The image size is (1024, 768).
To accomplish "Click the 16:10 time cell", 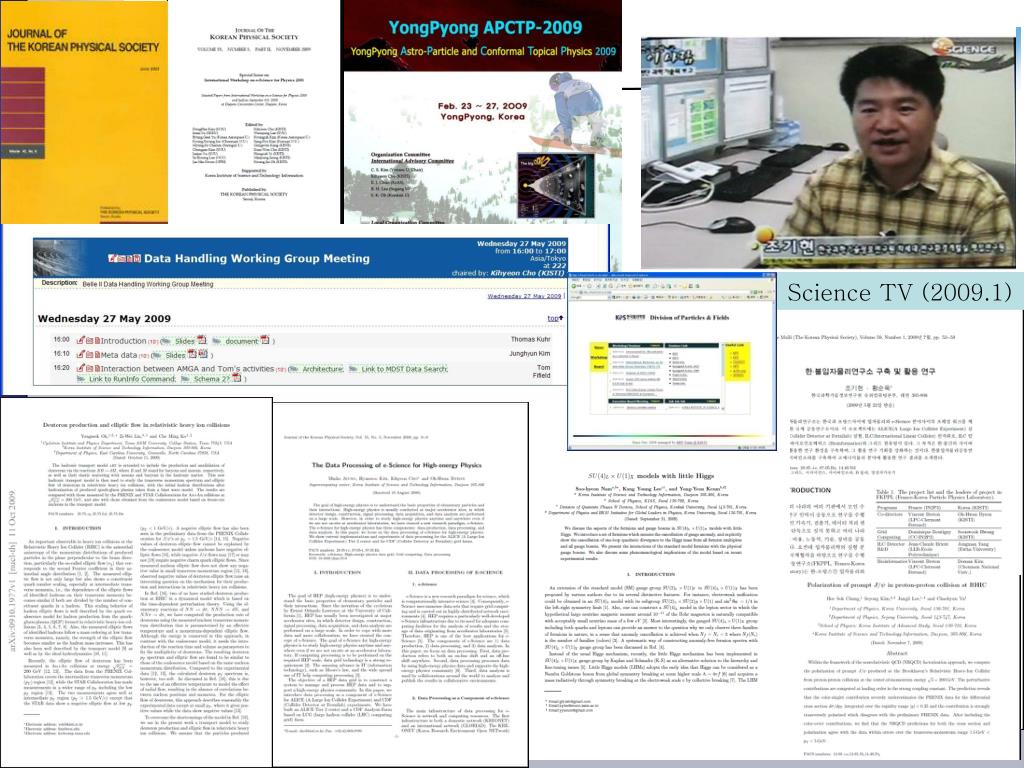I will 61,353.
